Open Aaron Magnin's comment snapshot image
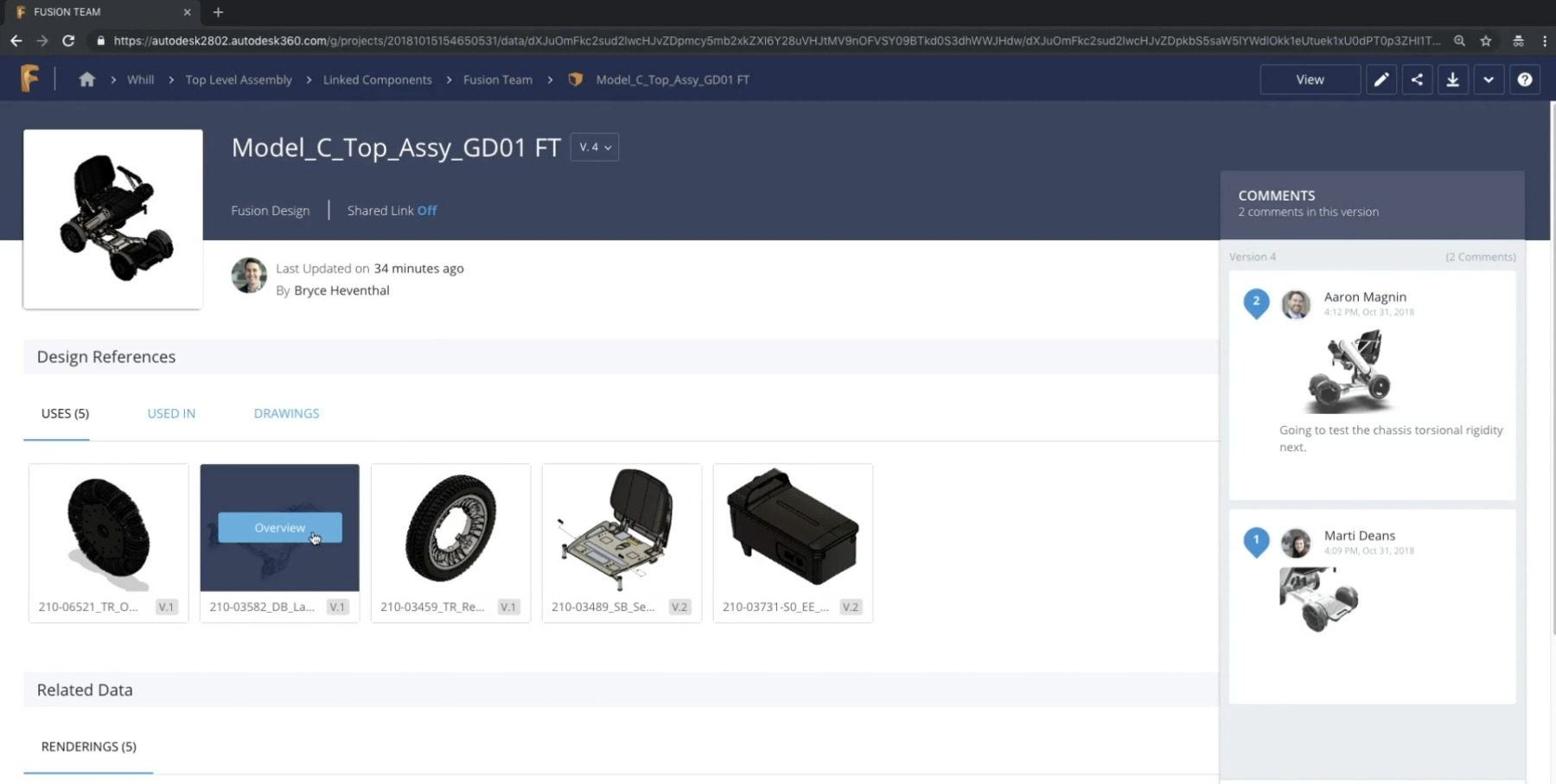 1349,372
